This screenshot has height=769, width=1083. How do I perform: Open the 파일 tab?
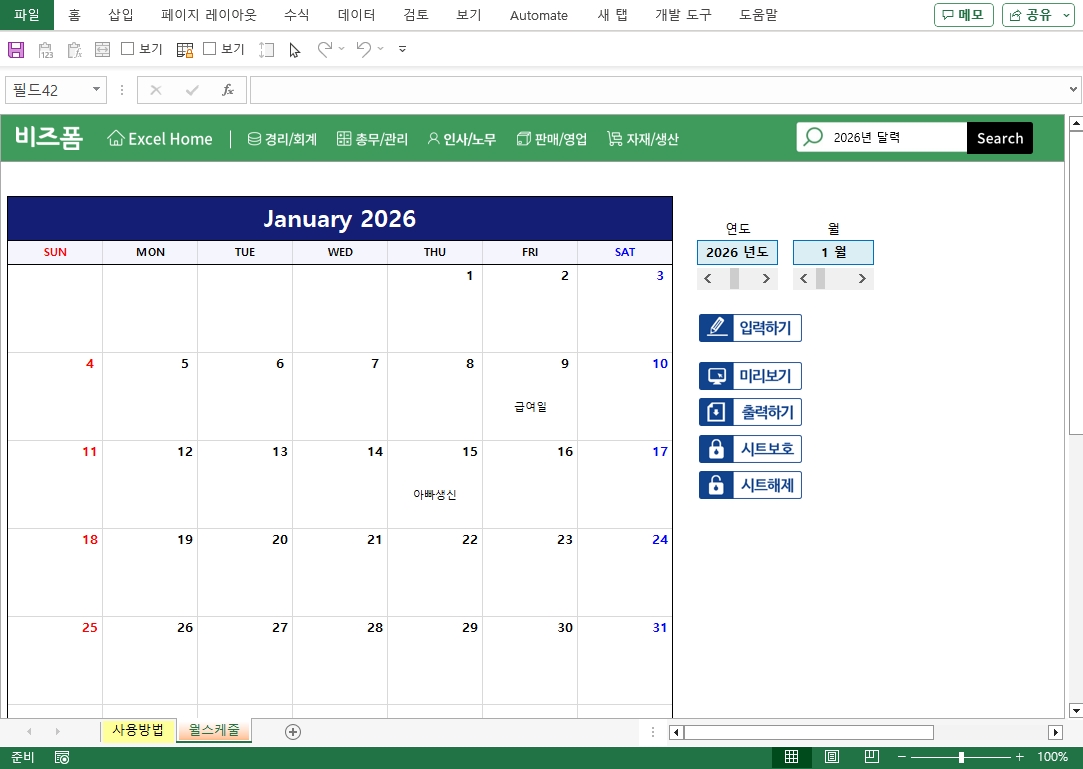tap(27, 15)
